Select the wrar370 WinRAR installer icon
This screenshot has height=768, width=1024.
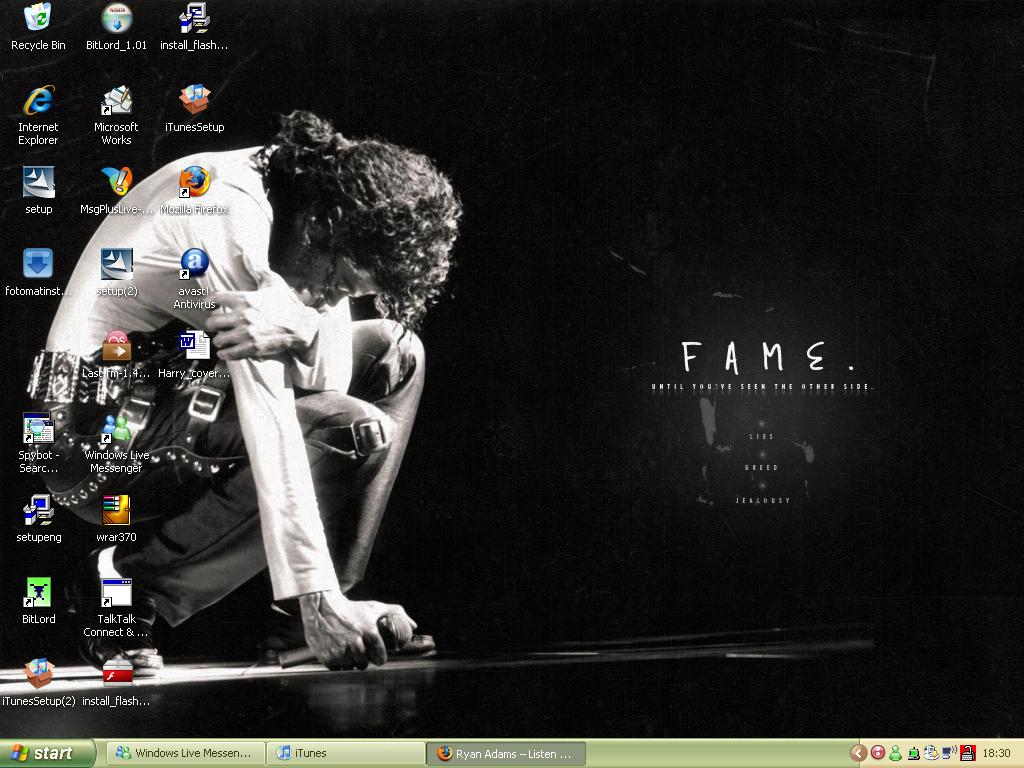coord(116,512)
